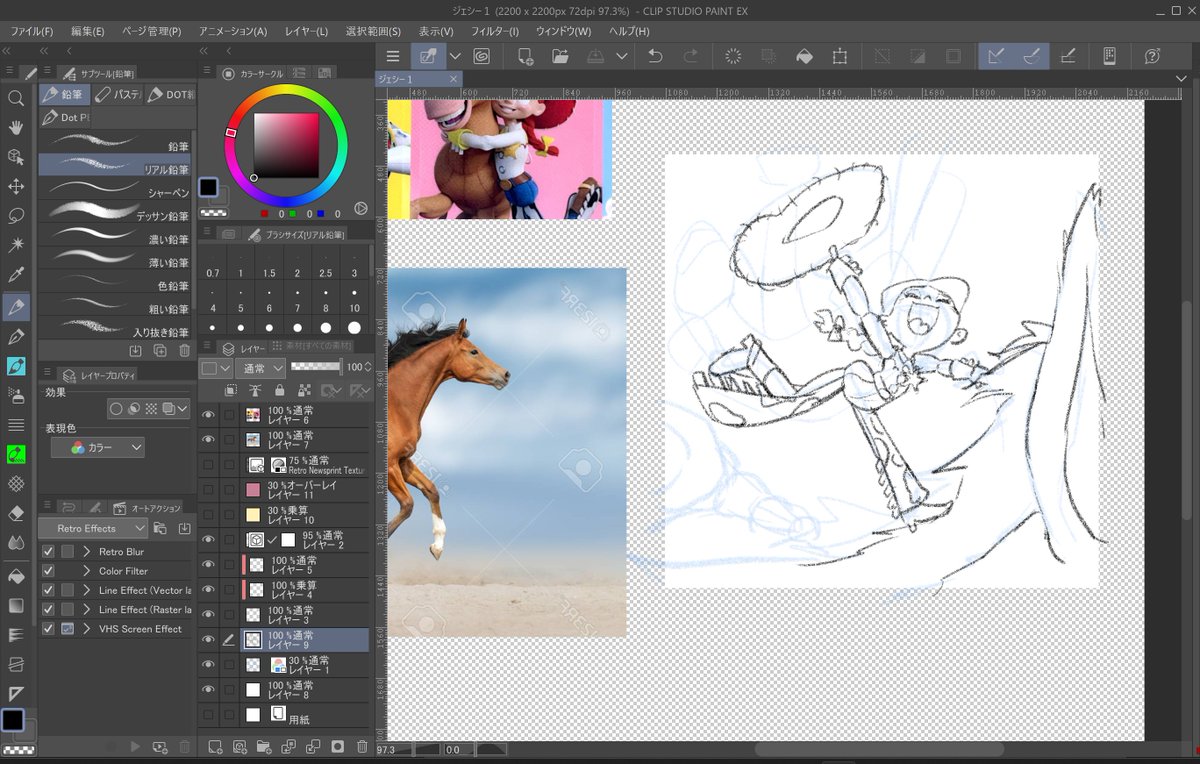Hide レイヤー 6 with its eye icon
The image size is (1200, 764).
208,415
